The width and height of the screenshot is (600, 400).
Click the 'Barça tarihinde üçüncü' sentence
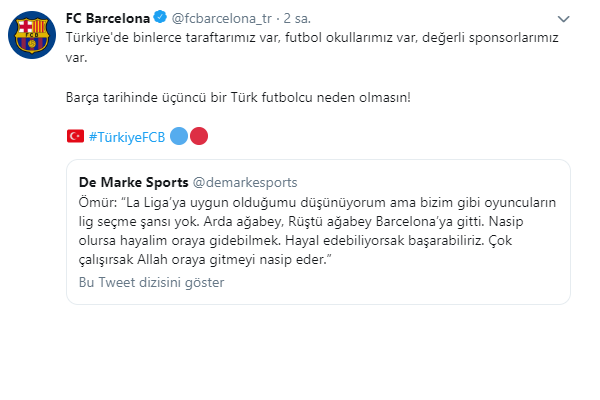238,97
